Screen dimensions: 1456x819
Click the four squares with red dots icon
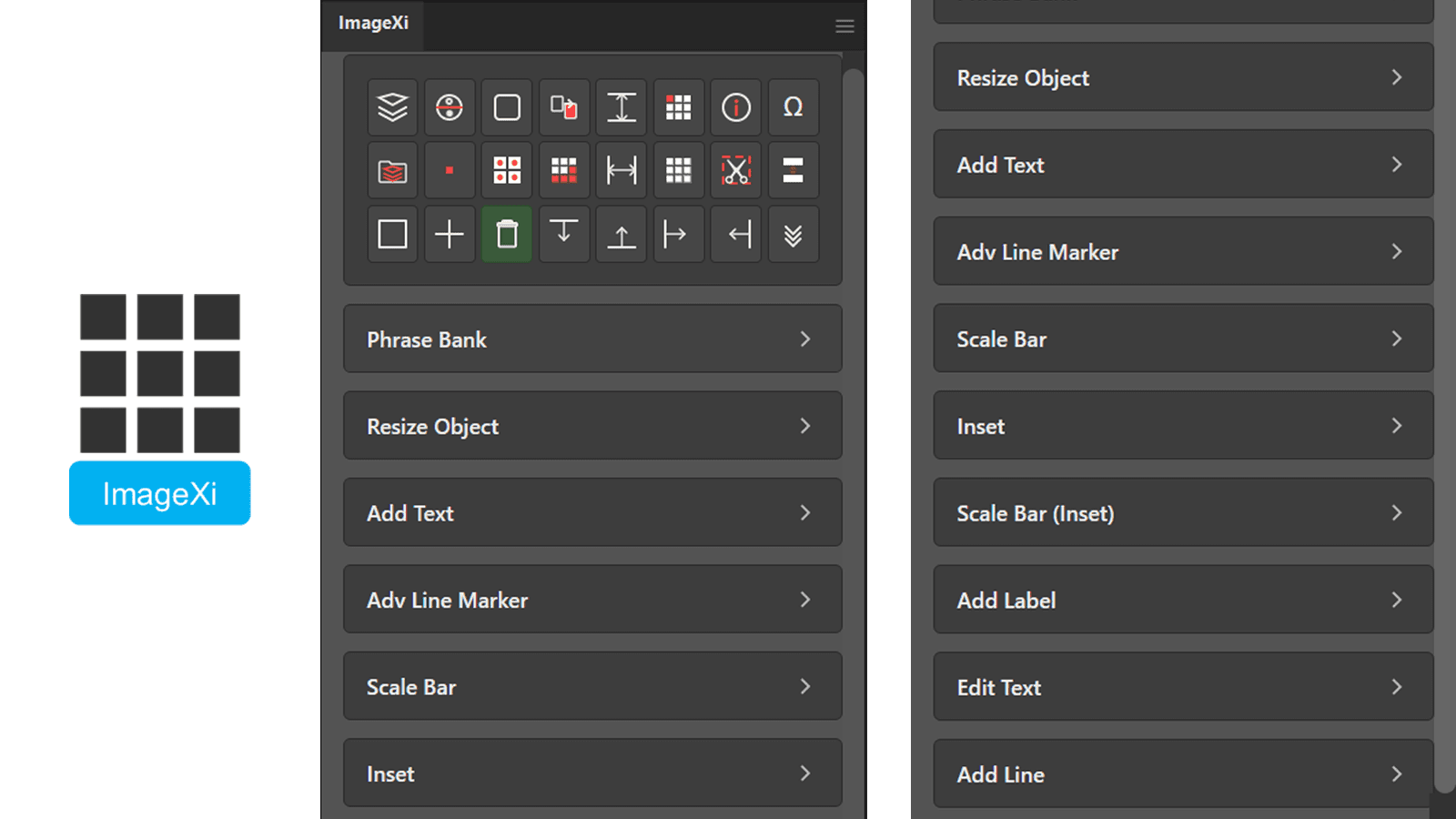pos(507,170)
